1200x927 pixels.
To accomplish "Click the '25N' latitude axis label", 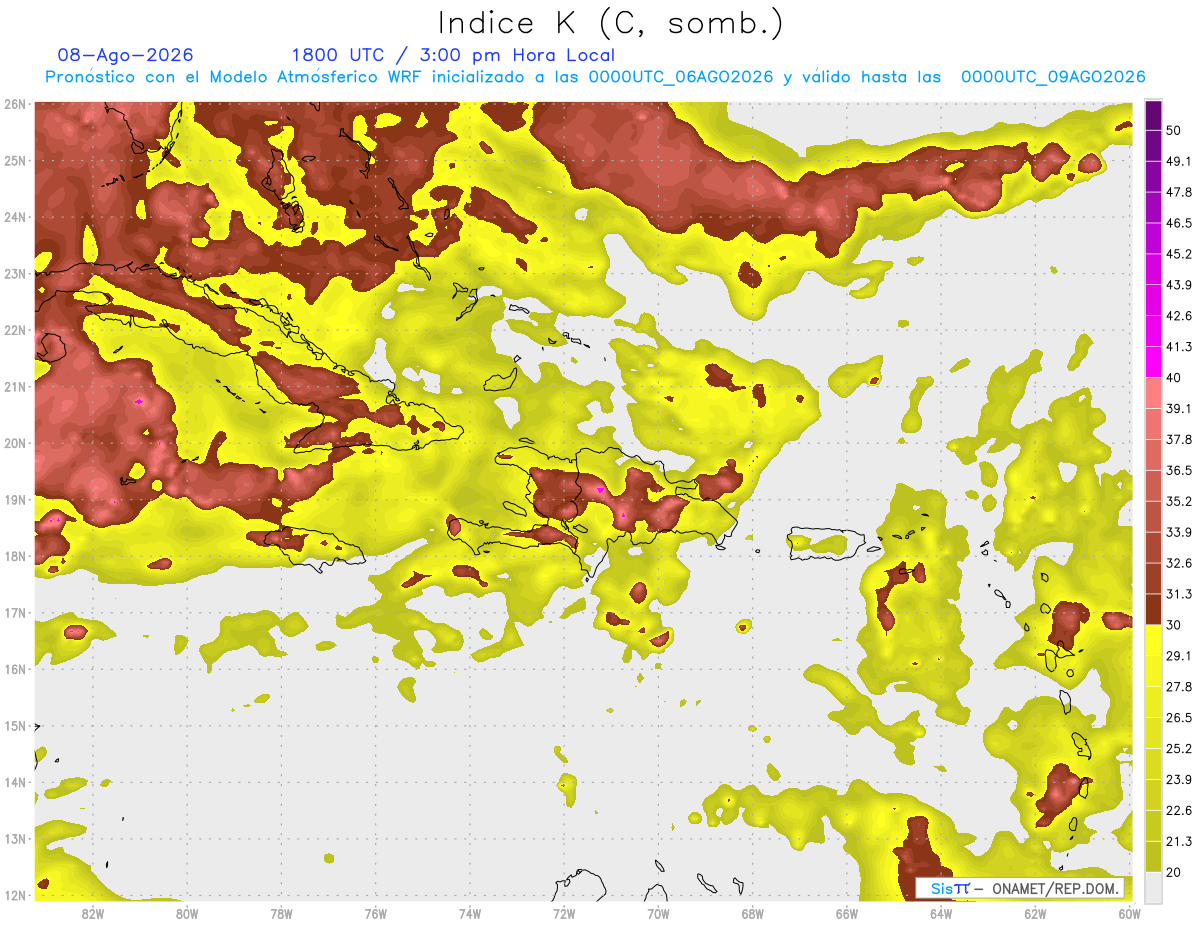I will (x=15, y=160).
